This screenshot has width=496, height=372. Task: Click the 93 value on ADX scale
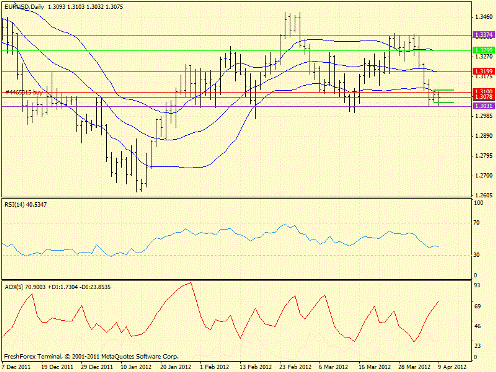pos(477,286)
